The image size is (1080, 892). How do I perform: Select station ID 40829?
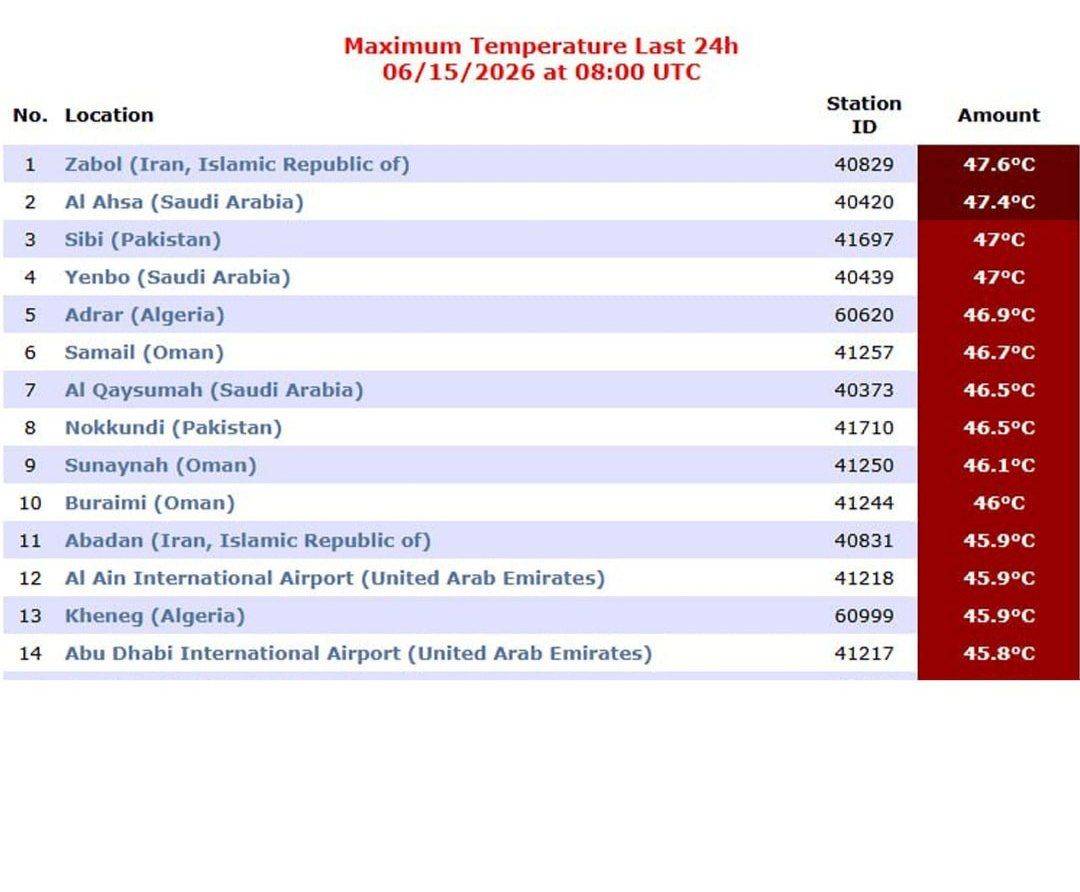coord(864,165)
